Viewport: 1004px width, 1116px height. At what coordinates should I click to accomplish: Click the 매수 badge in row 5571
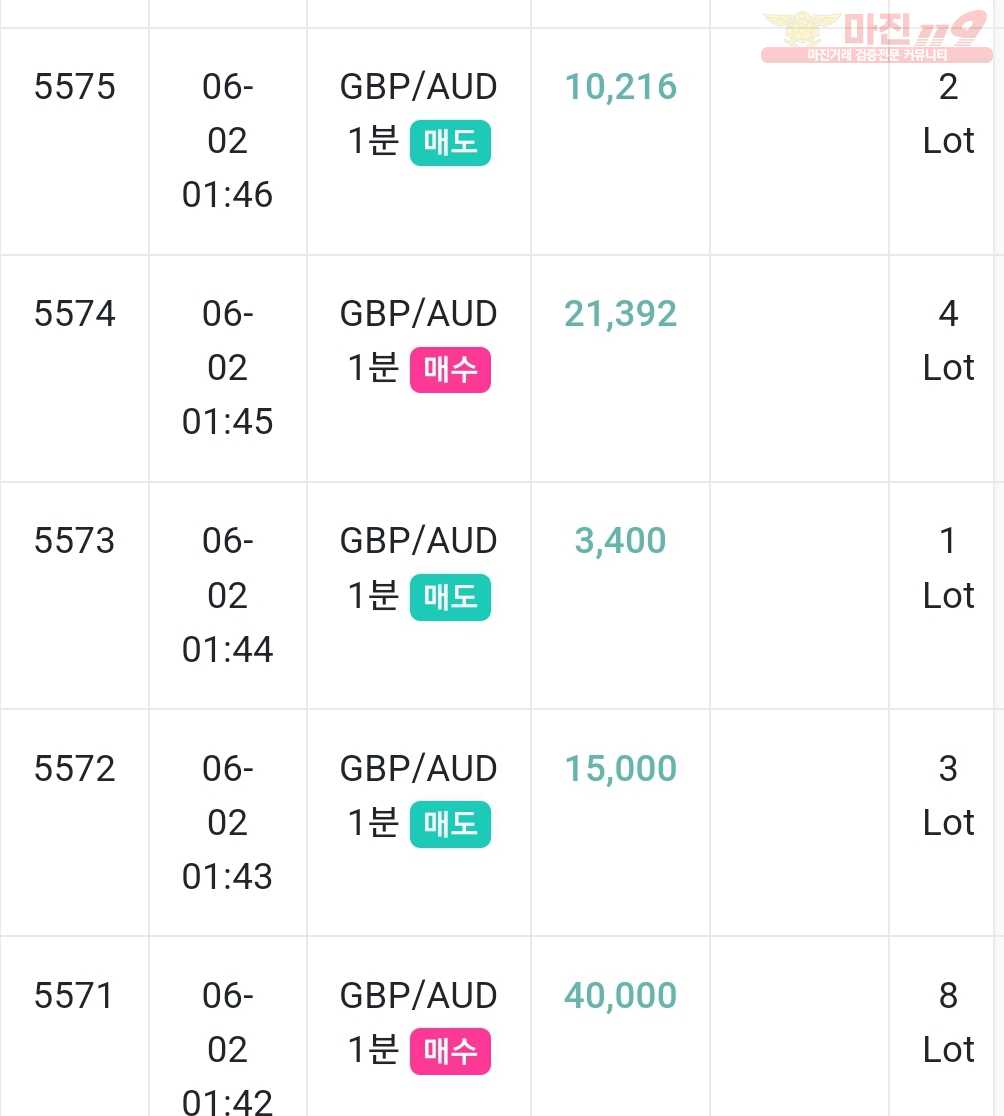(x=450, y=1051)
